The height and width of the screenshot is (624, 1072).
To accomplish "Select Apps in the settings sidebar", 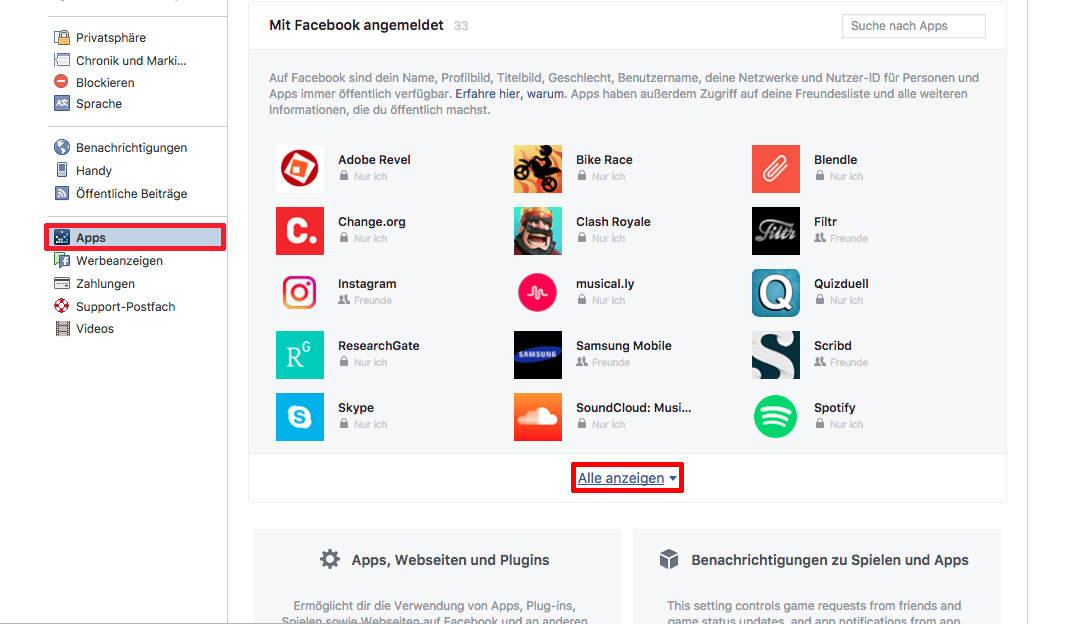I will (135, 237).
